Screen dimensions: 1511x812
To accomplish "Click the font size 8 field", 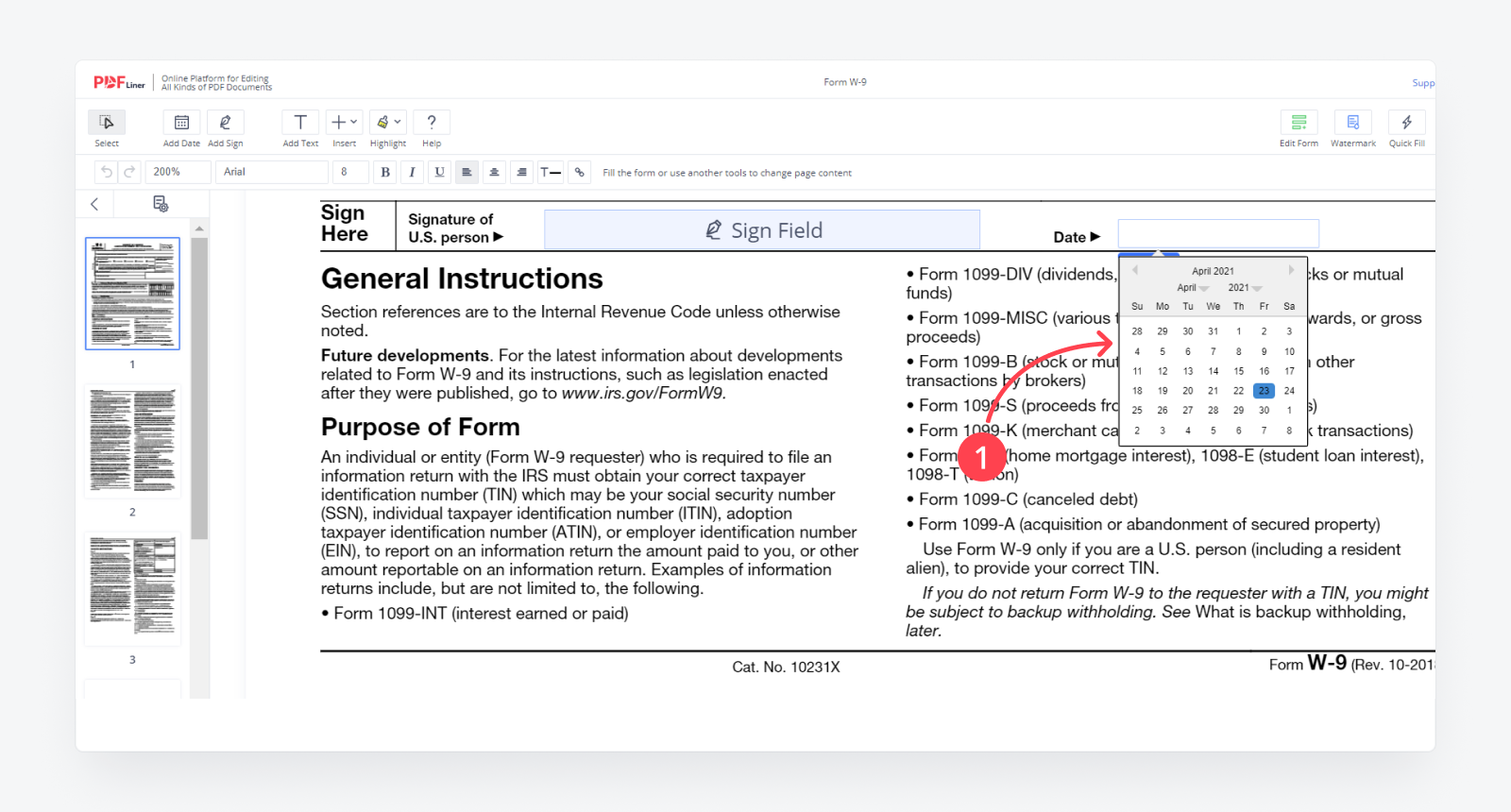I will click(x=351, y=172).
